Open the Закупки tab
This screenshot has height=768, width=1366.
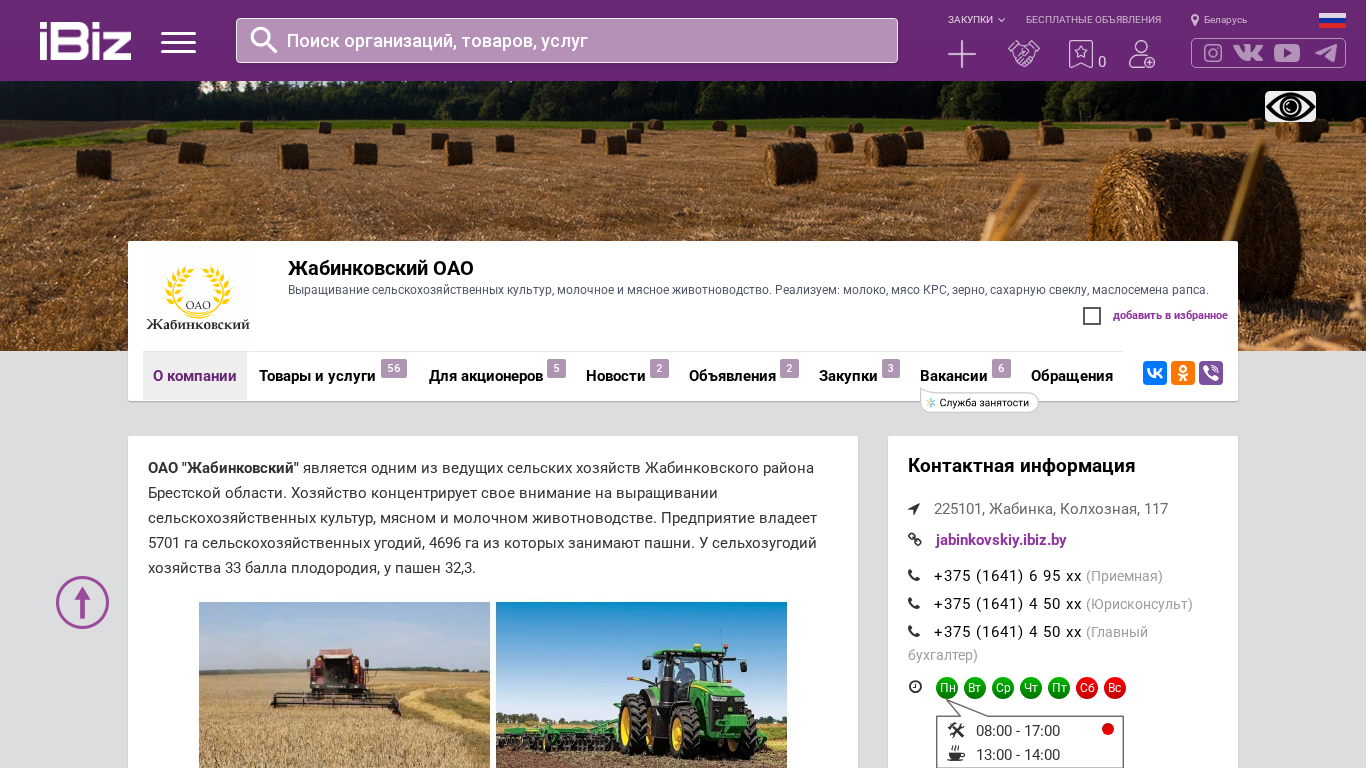tap(859, 376)
